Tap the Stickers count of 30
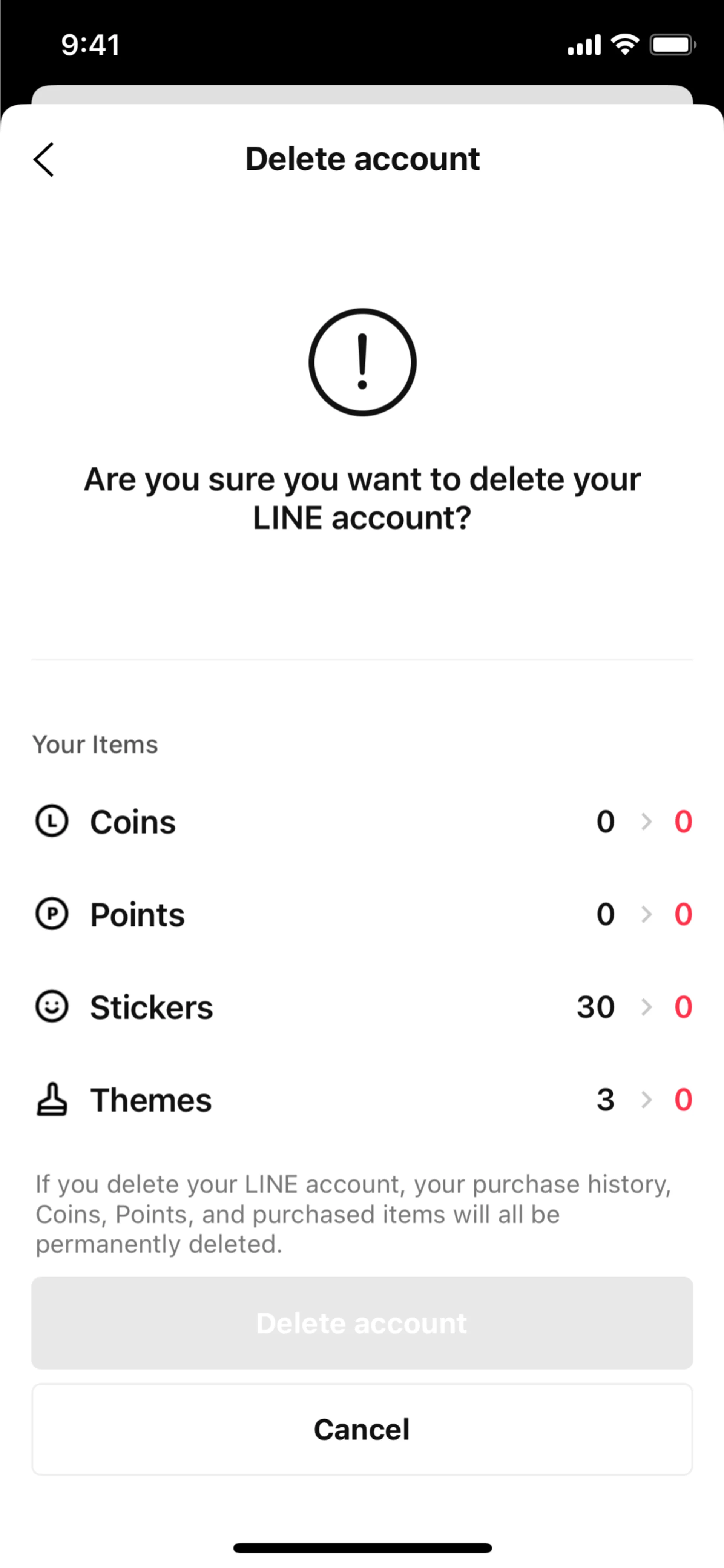The width and height of the screenshot is (724, 1568). tap(596, 1007)
